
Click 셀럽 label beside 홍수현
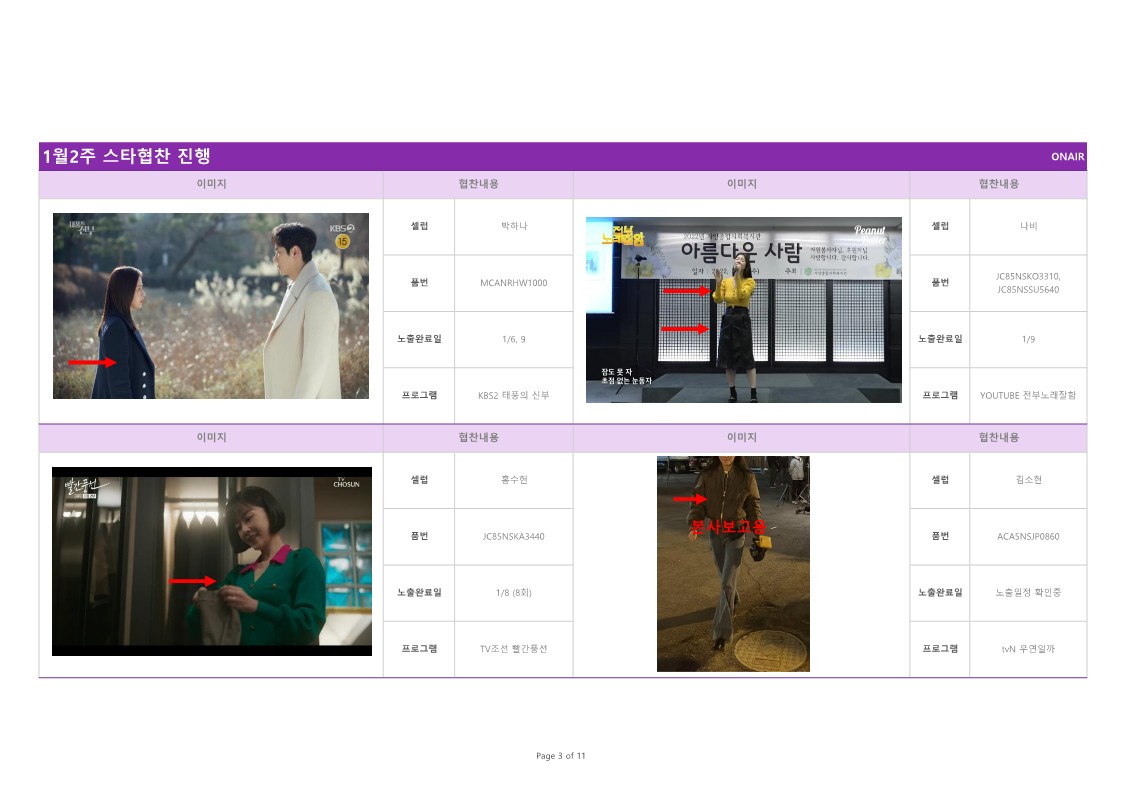[x=419, y=480]
